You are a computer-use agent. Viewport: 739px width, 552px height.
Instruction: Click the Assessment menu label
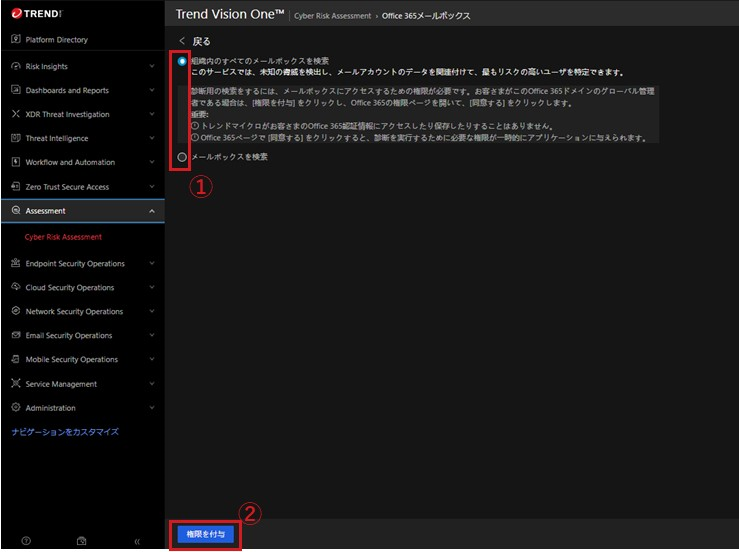coord(46,211)
